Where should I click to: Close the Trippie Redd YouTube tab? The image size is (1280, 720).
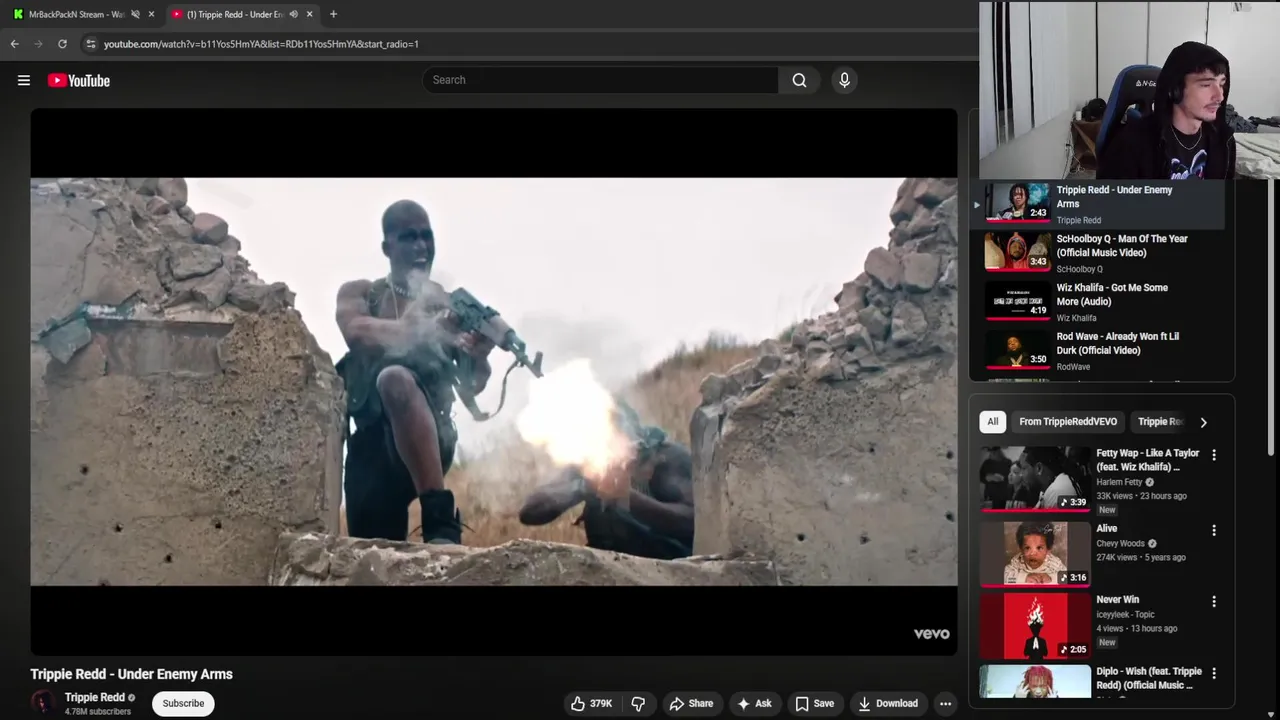[x=309, y=14]
